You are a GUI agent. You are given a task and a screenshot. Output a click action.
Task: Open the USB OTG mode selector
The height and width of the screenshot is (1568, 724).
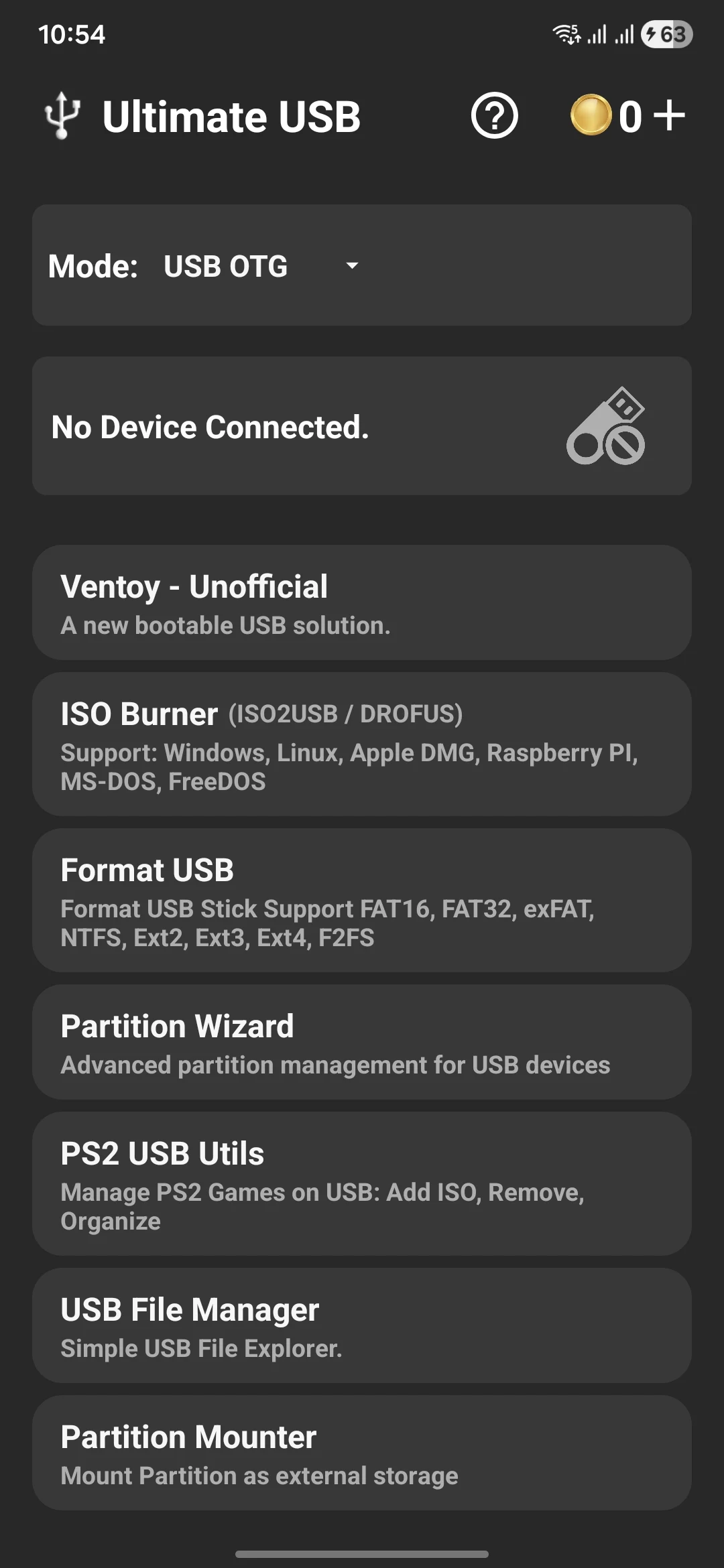tap(226, 266)
